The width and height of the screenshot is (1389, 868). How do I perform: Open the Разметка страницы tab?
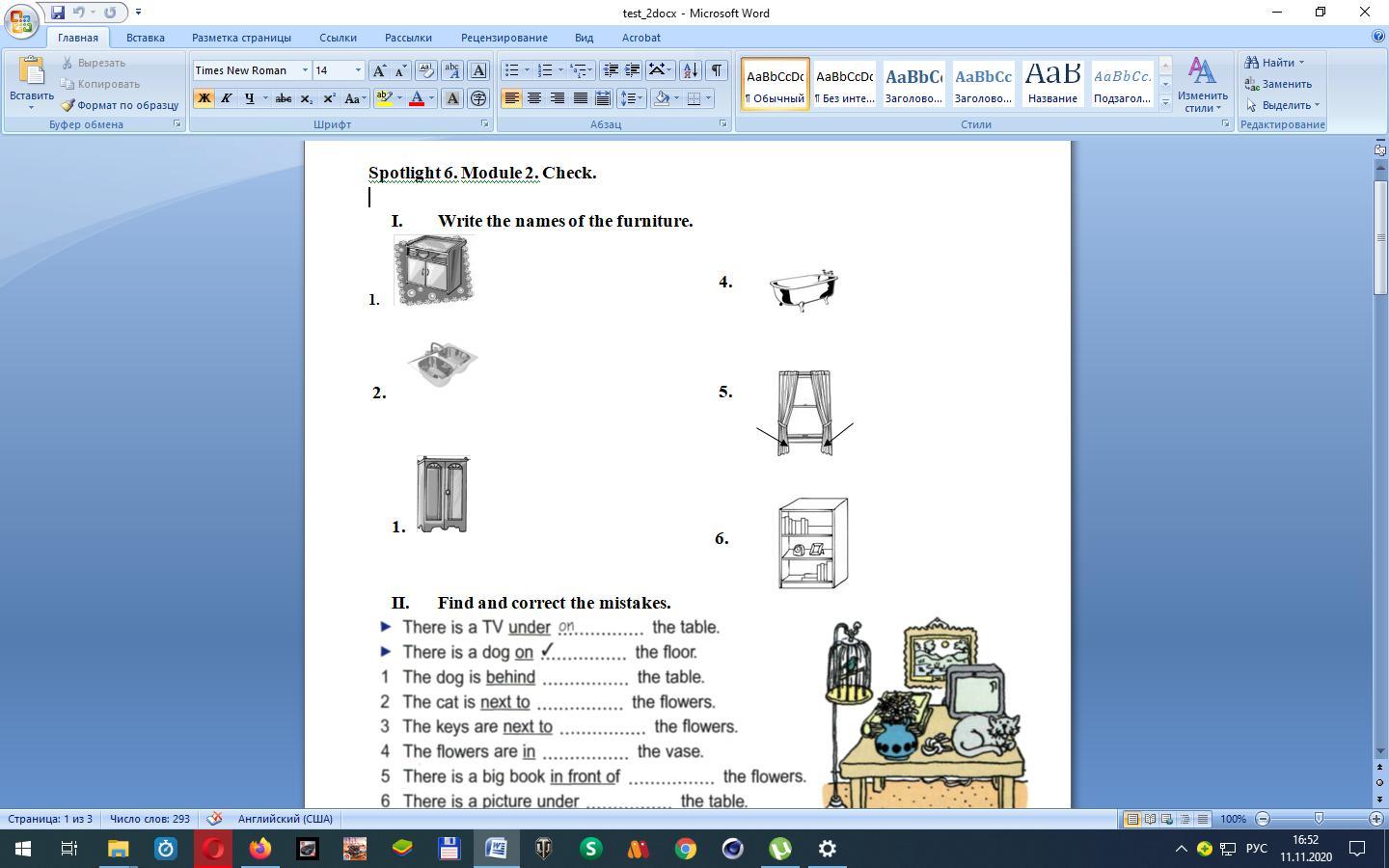[x=241, y=38]
